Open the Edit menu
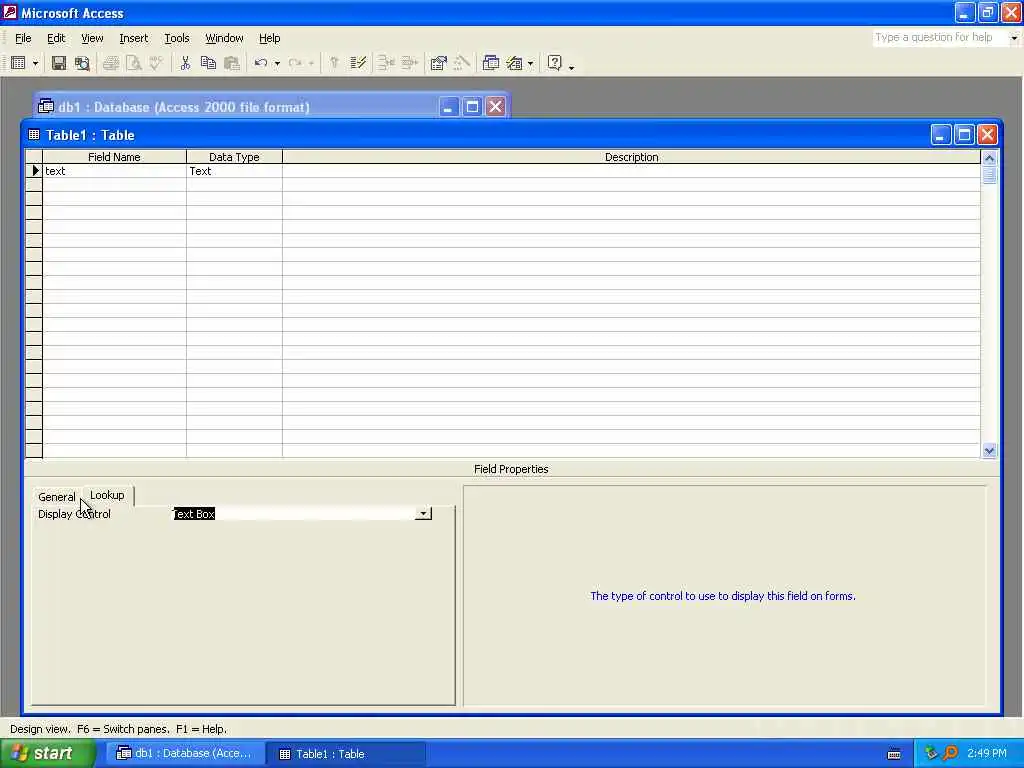The height and width of the screenshot is (768, 1024). [x=56, y=38]
